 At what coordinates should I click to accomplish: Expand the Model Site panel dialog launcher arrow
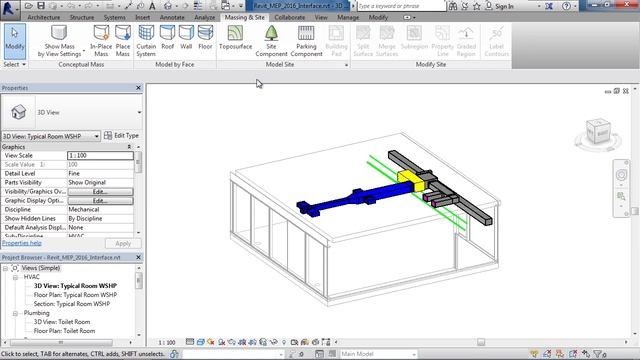click(x=347, y=65)
